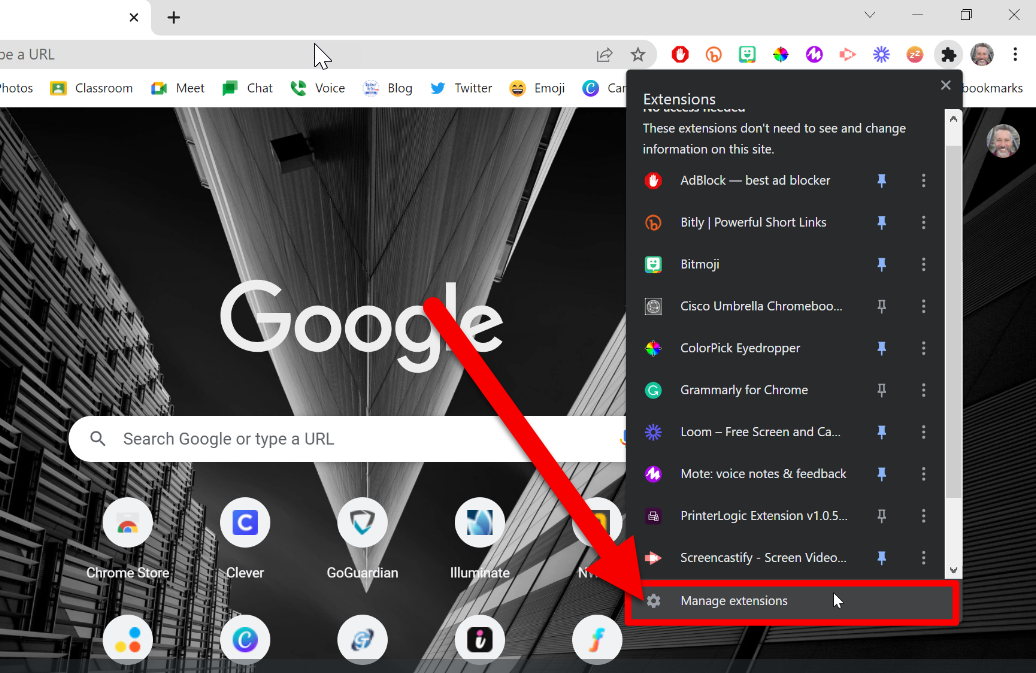The image size is (1036, 673).
Task: Pin Cisco Umbrella Chromebook extension
Action: tap(881, 306)
